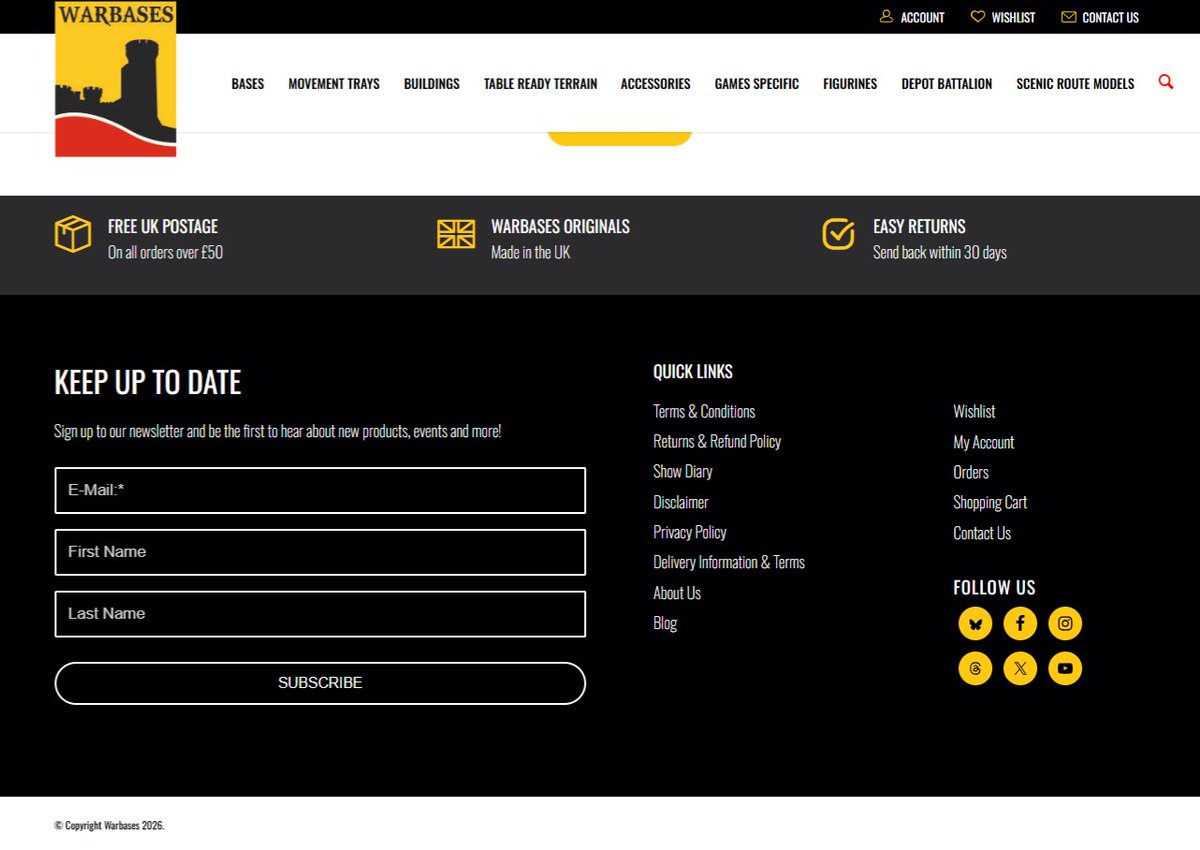Open the Shopping Cart footer link

coord(990,502)
